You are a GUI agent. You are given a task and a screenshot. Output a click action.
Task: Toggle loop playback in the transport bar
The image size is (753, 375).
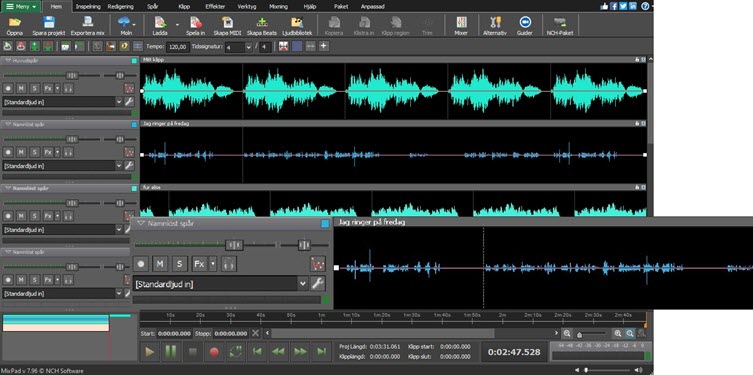(236, 352)
